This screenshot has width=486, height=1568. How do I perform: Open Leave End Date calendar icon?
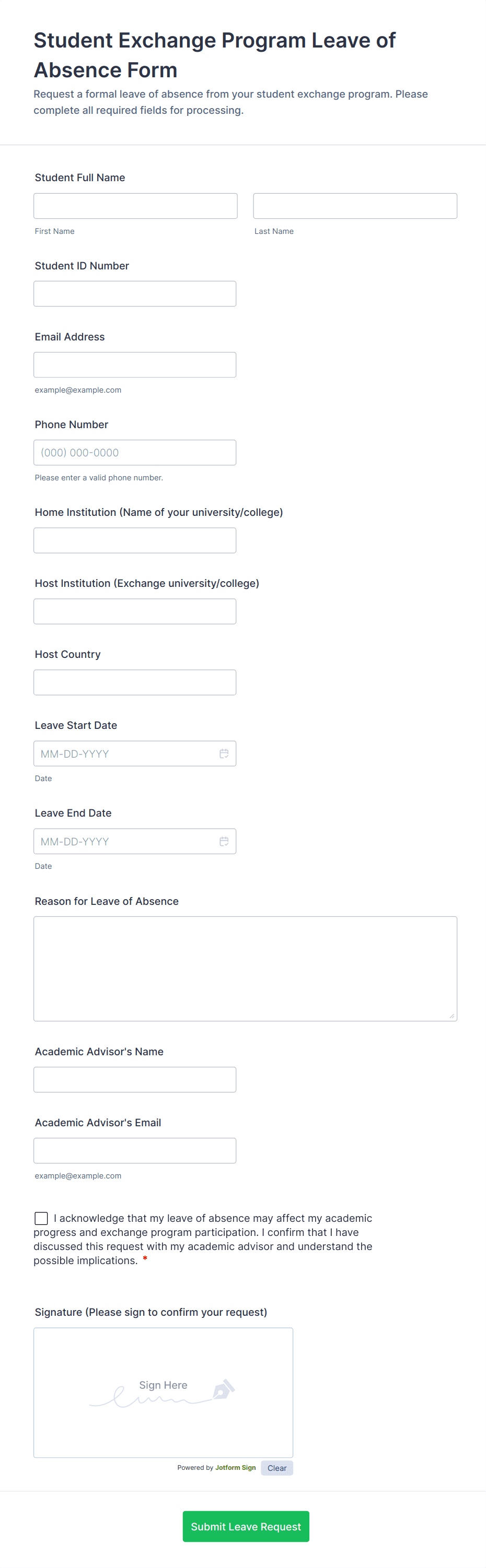click(224, 841)
